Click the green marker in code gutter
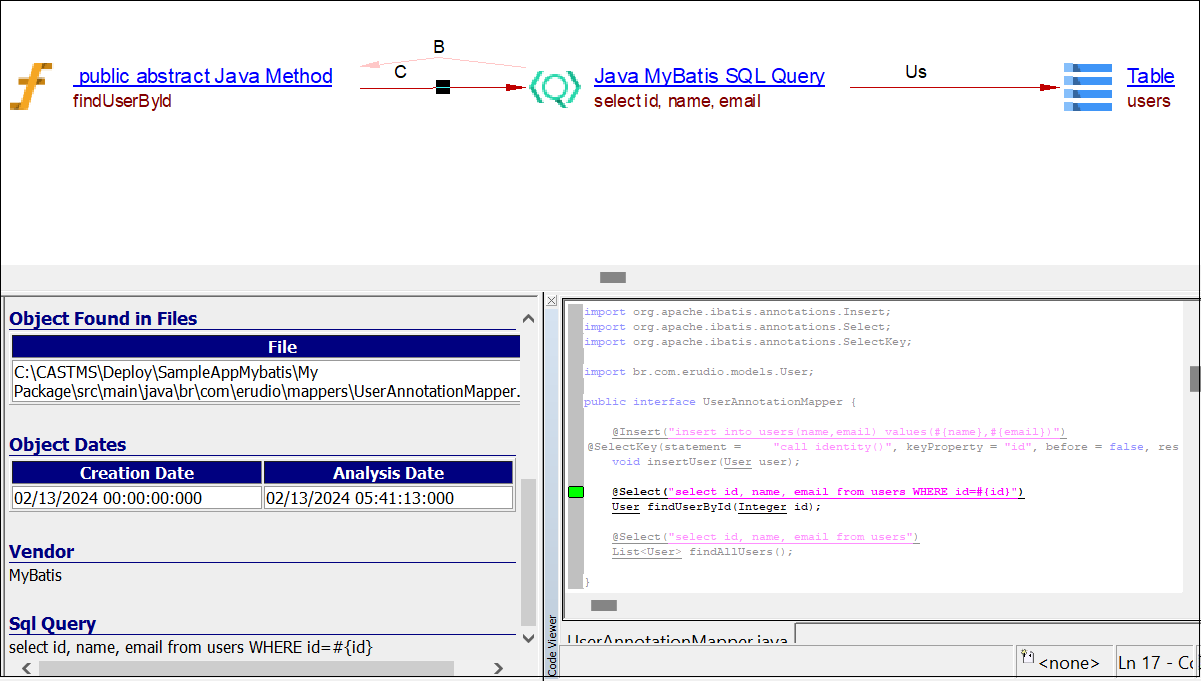Screen dimensions: 1201x681 pos(576,492)
